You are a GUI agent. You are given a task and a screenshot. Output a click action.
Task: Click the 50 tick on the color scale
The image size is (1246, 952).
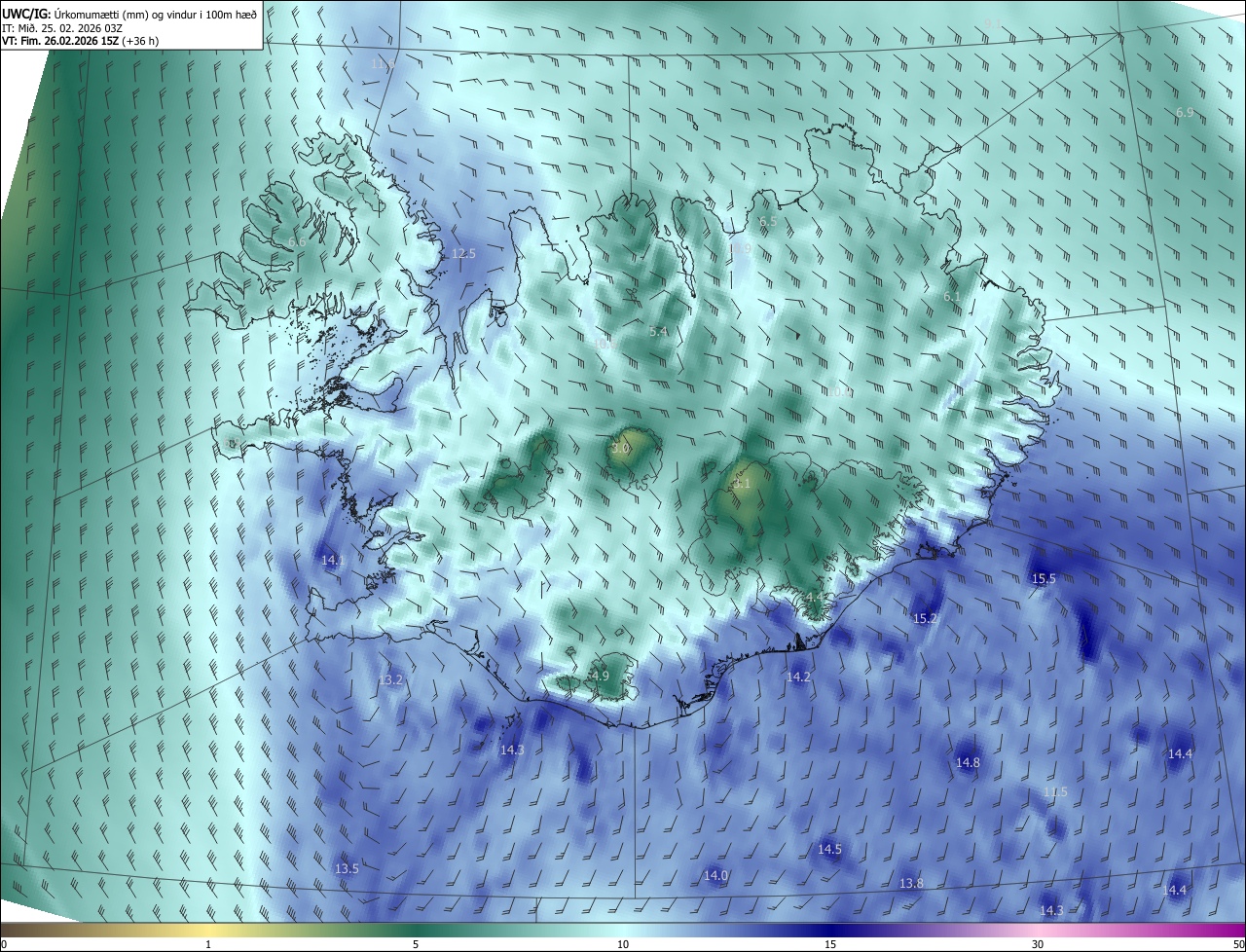(x=1238, y=944)
